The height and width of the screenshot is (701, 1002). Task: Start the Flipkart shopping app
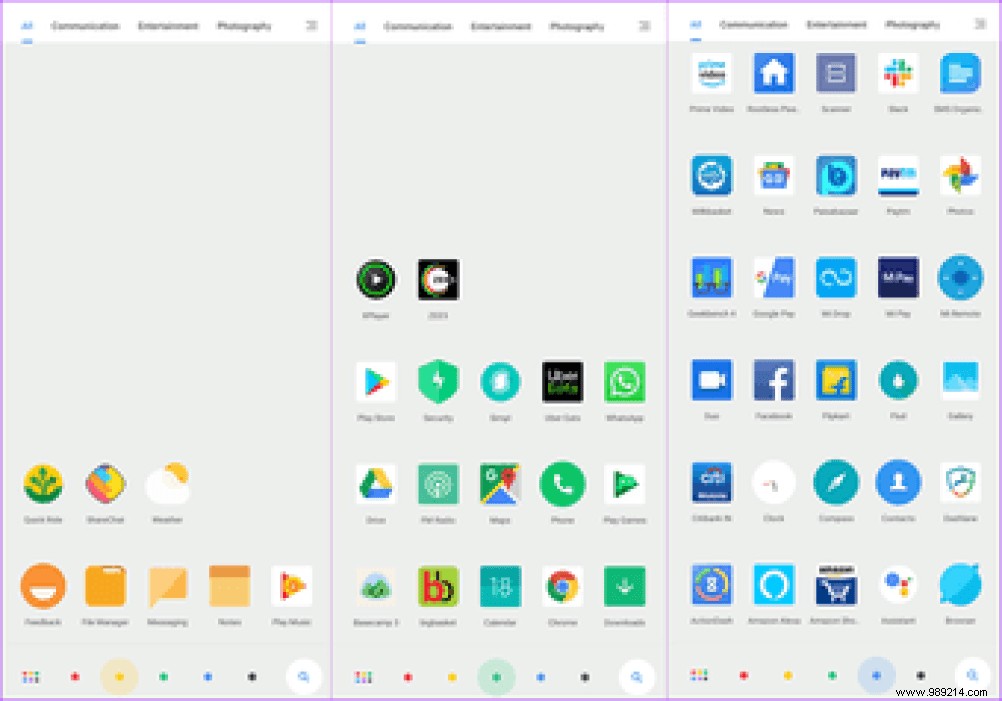836,380
